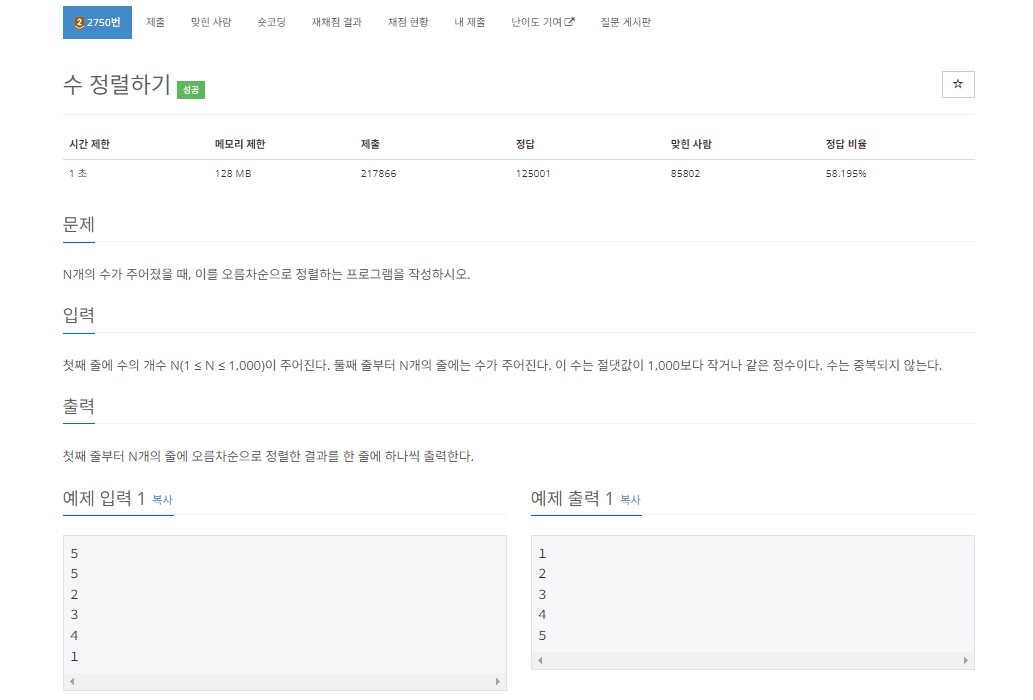The width and height of the screenshot is (1033, 700).
Task: Click the 수 정렬하기 problem title
Action: [x=117, y=84]
